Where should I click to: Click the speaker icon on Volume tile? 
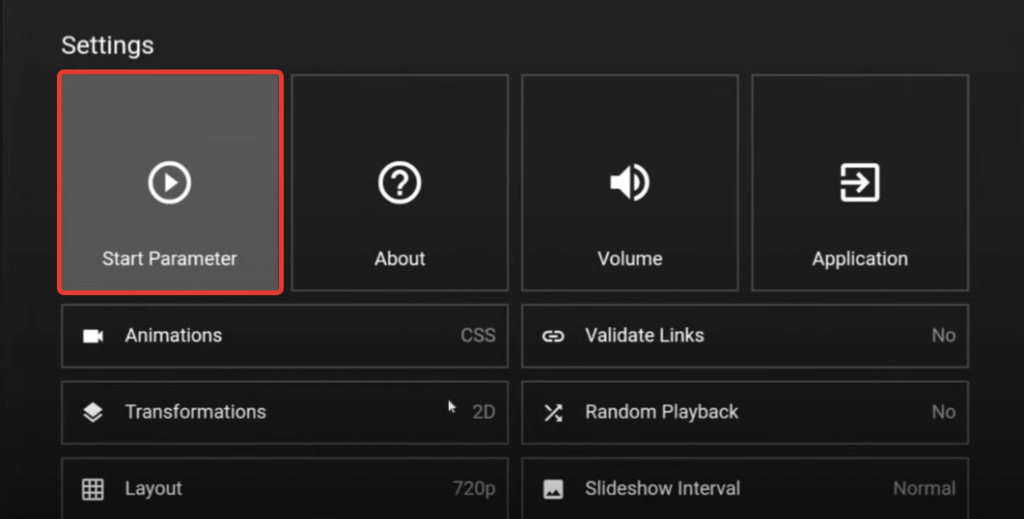tap(630, 183)
